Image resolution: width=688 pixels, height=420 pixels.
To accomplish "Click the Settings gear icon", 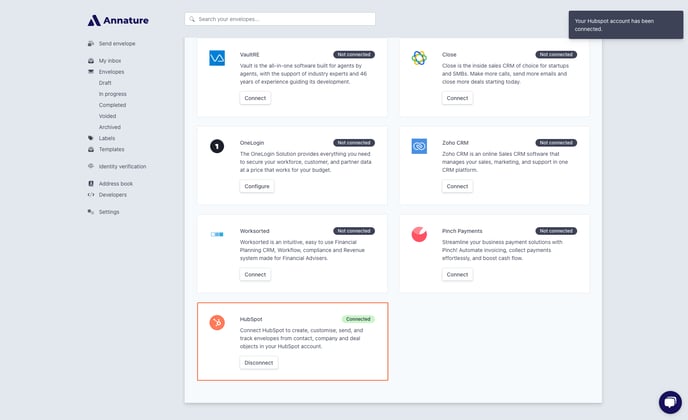I will point(91,212).
